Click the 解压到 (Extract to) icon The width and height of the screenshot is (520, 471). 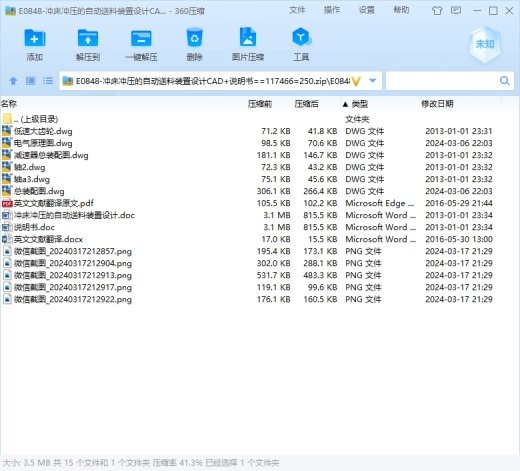point(88,38)
